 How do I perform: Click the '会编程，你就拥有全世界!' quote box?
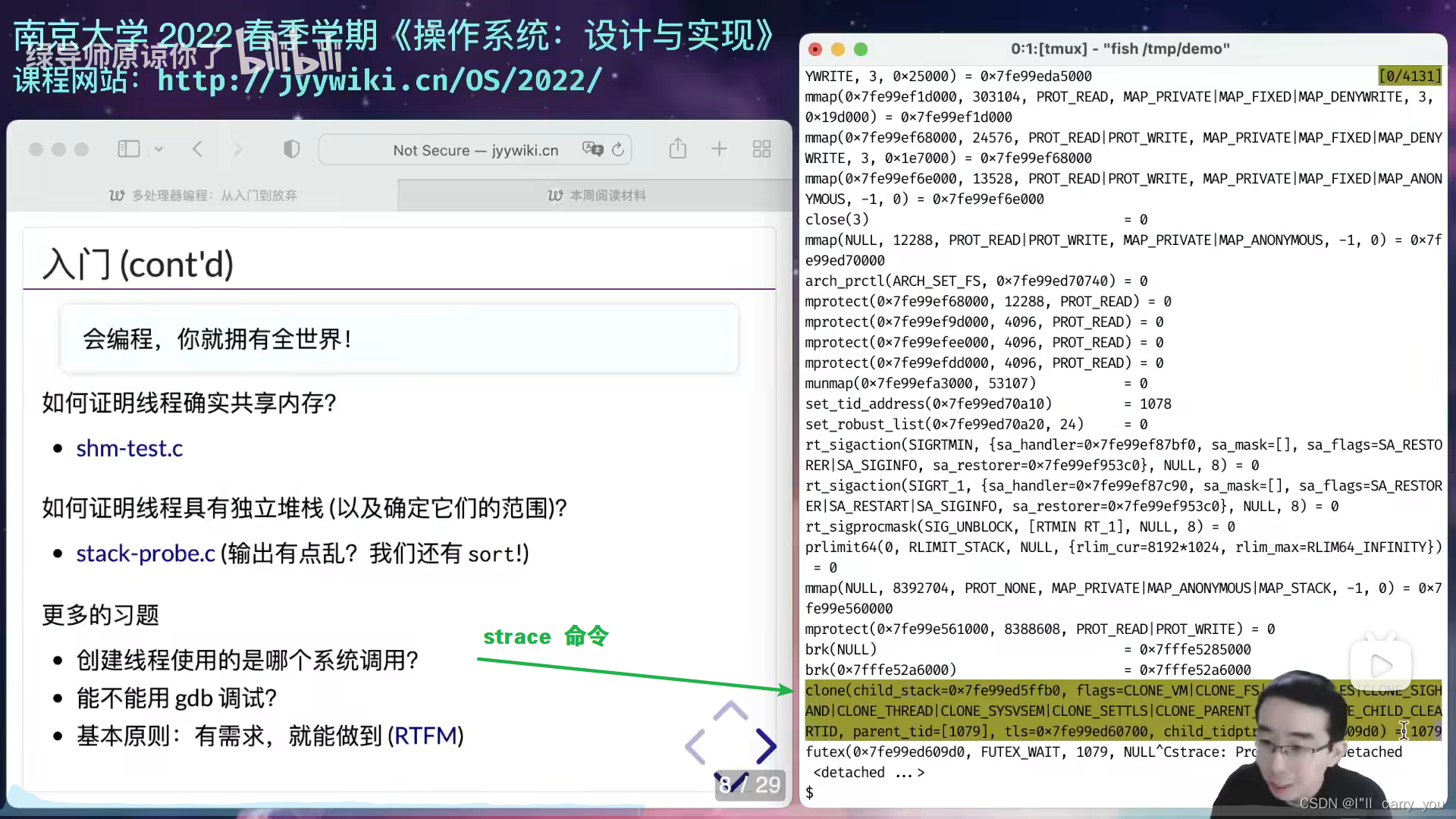(399, 338)
